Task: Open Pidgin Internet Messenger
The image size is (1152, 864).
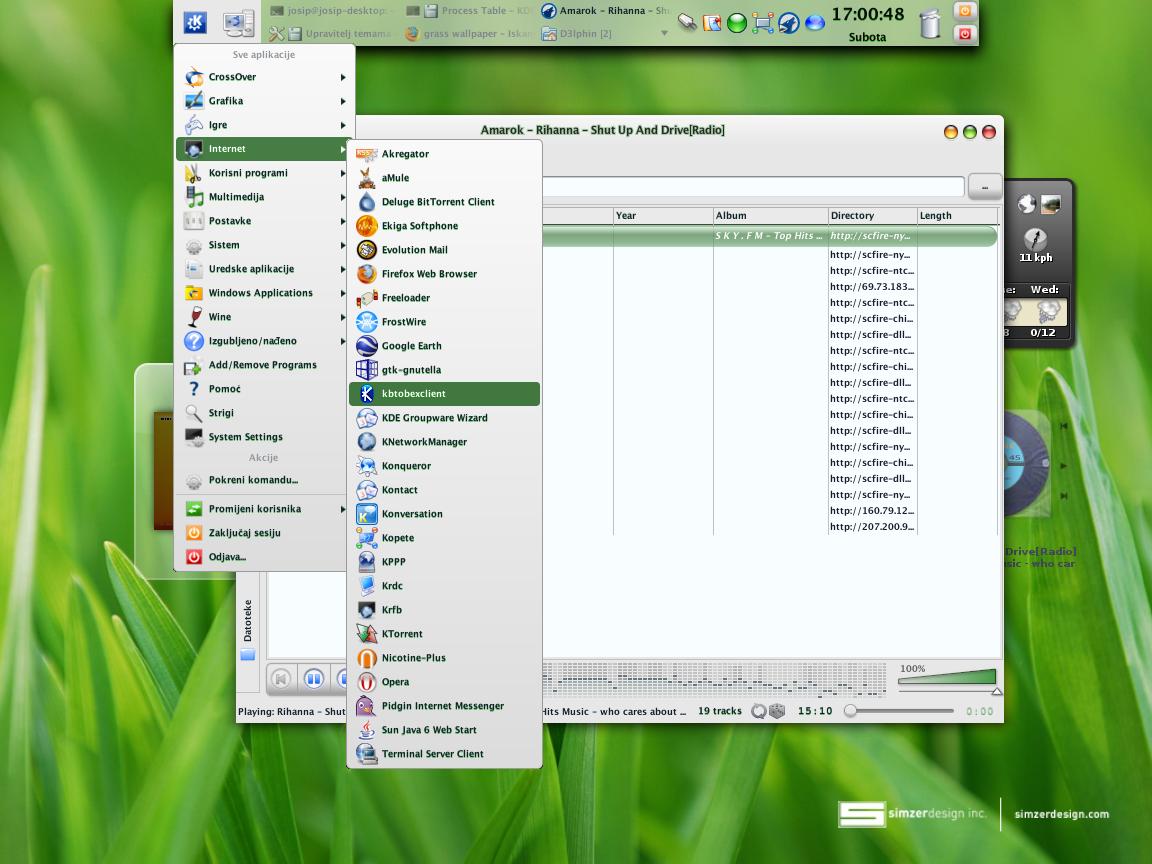Action: 444,706
